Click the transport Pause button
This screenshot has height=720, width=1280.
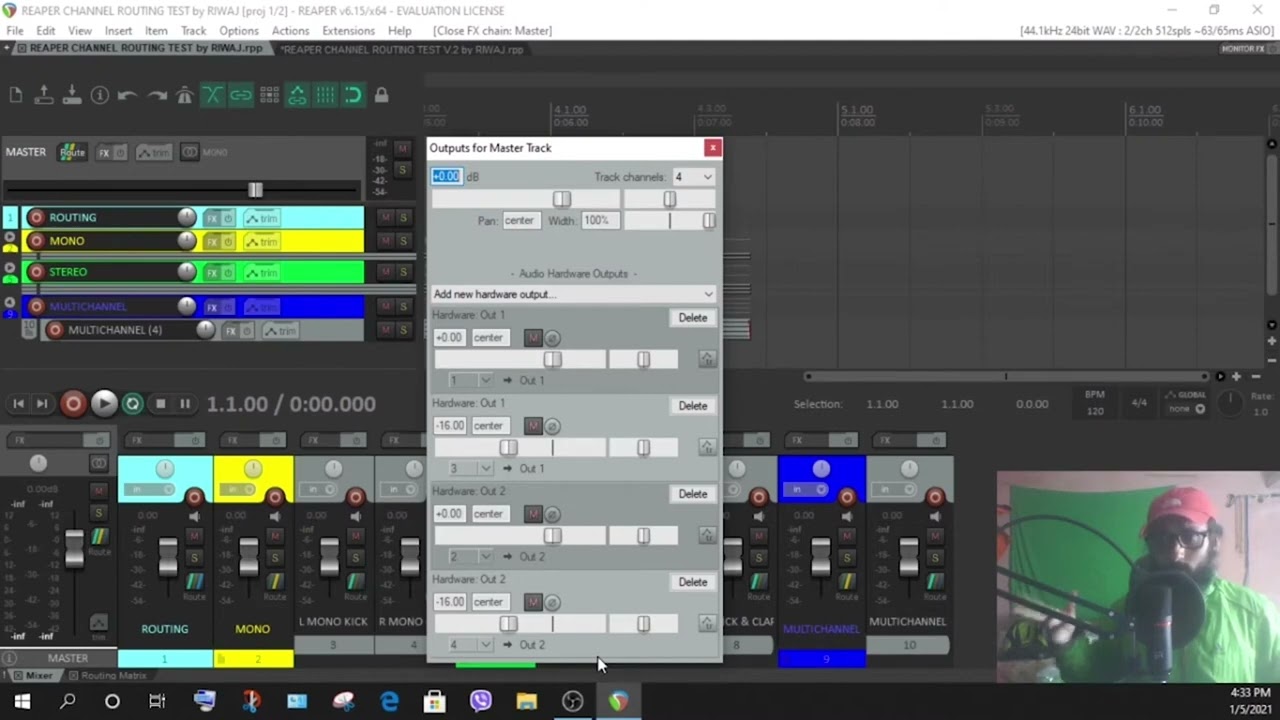coord(185,404)
